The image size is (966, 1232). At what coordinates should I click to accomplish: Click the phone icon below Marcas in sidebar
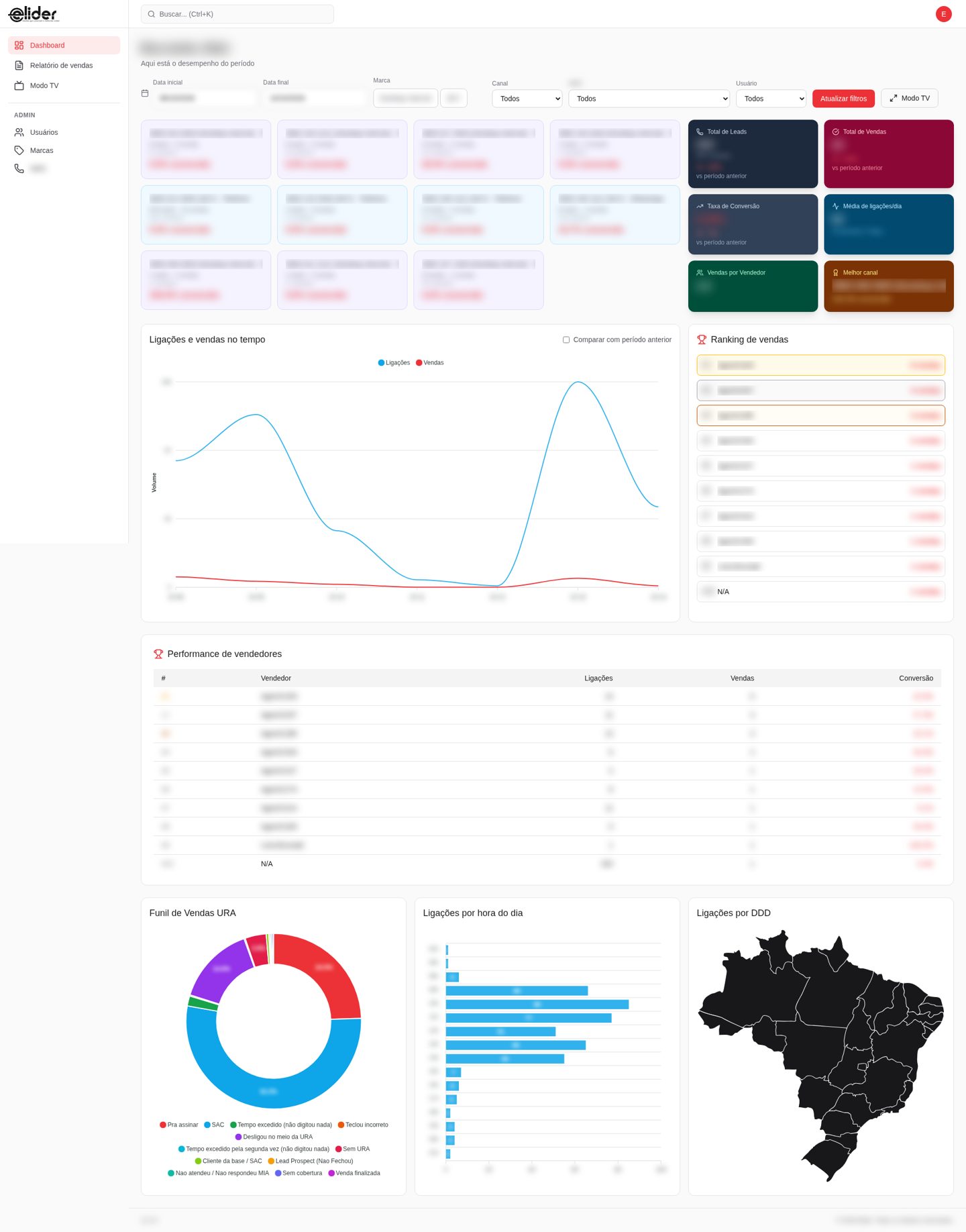[x=19, y=168]
